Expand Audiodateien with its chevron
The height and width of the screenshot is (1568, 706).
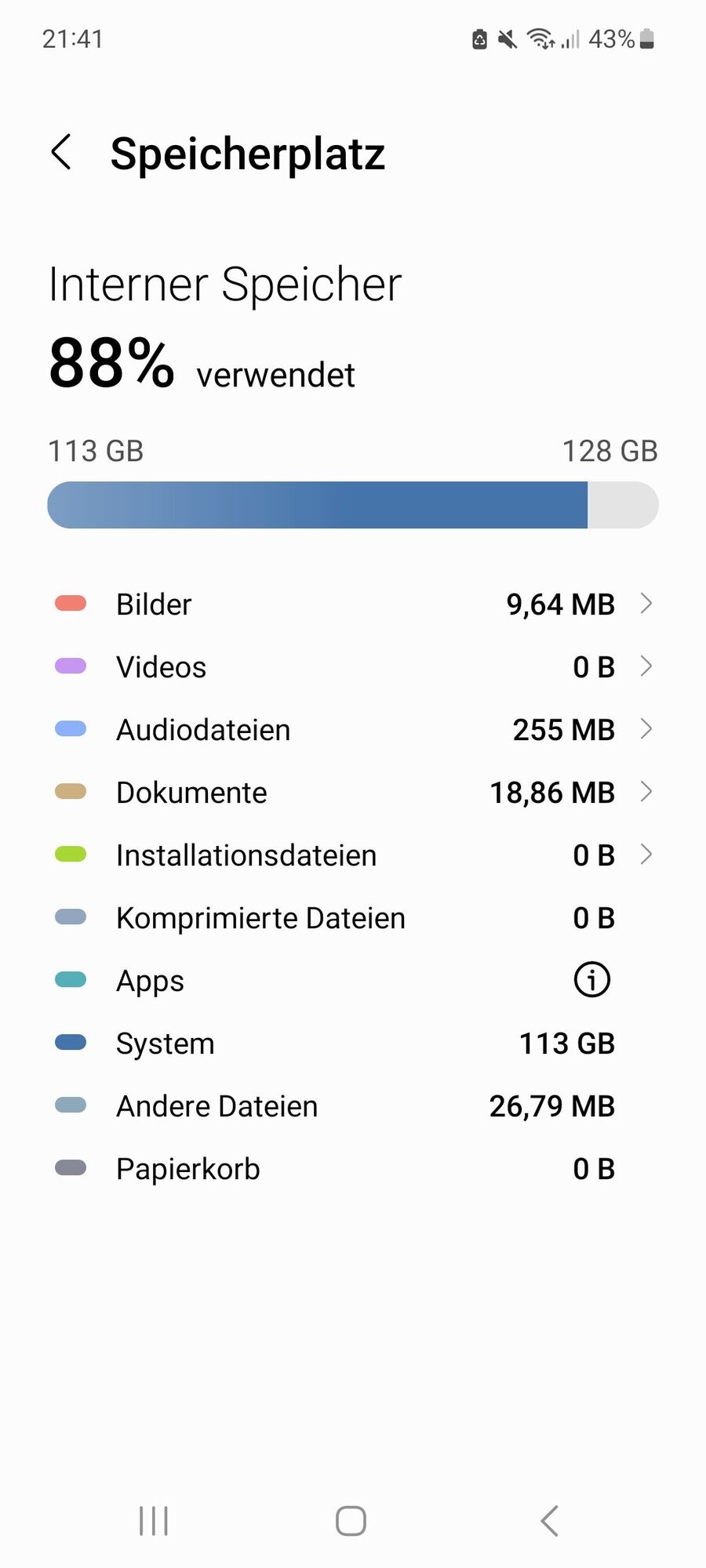click(x=646, y=729)
